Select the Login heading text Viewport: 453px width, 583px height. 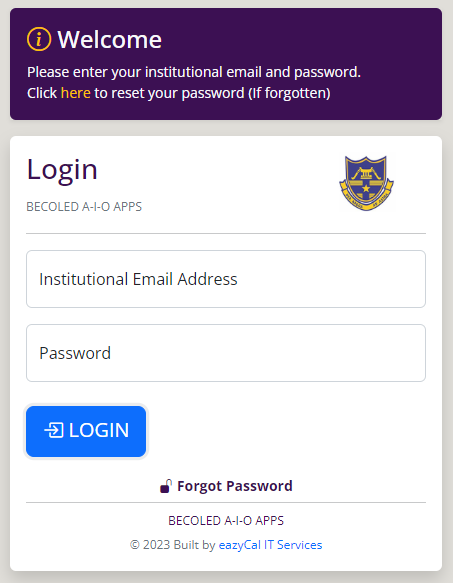point(62,170)
